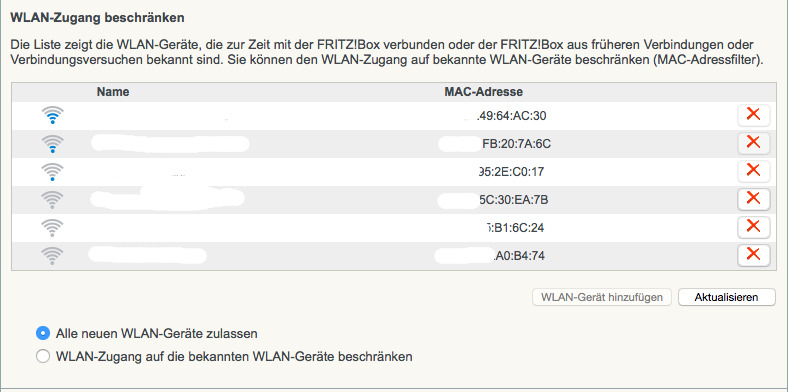The height and width of the screenshot is (392, 788).
Task: Click the MAC-Adresse column header
Action: point(483,92)
